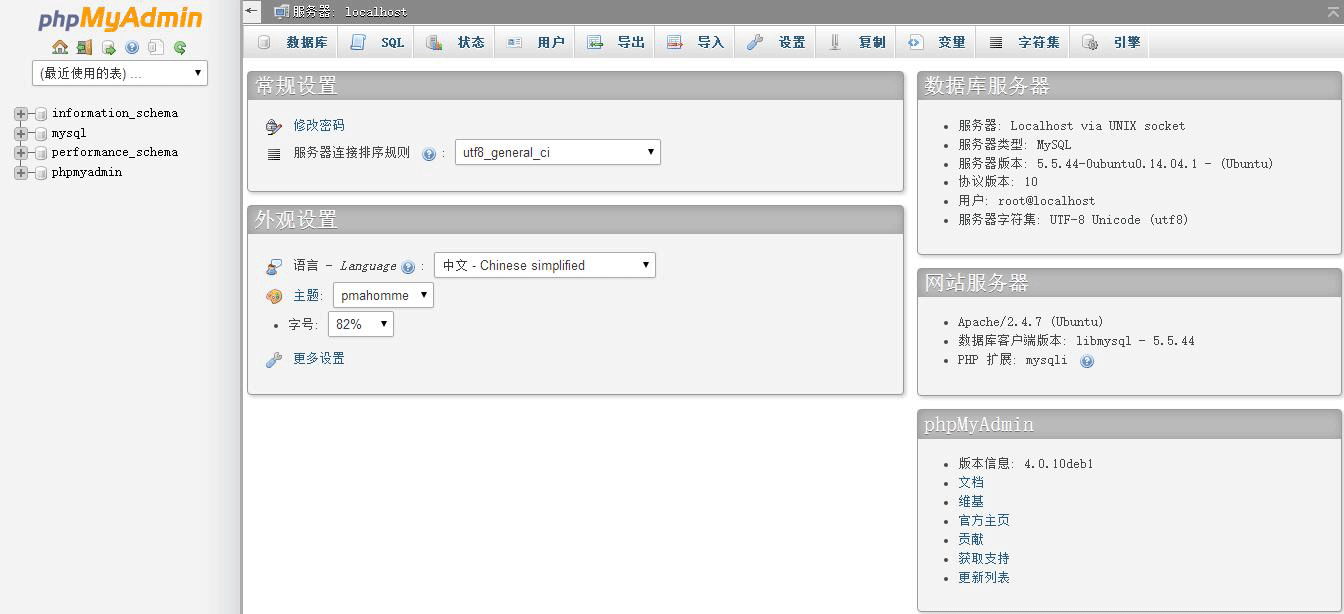1344x614 pixels.
Task: Log out using the exit door icon
Action: click(x=84, y=47)
